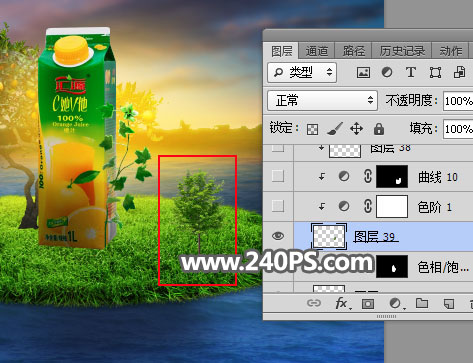Show the 色阶 1 layer visibility box

tap(278, 206)
